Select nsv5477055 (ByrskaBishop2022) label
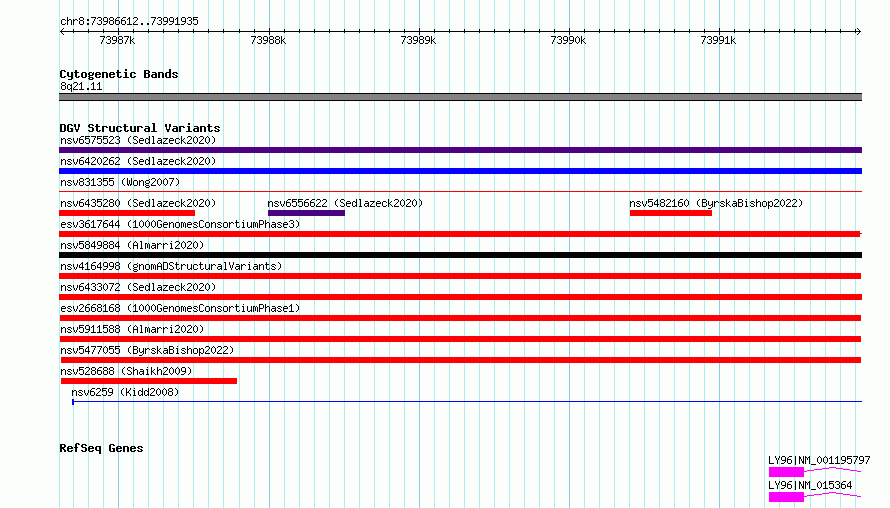The height and width of the screenshot is (508, 890). [147, 350]
